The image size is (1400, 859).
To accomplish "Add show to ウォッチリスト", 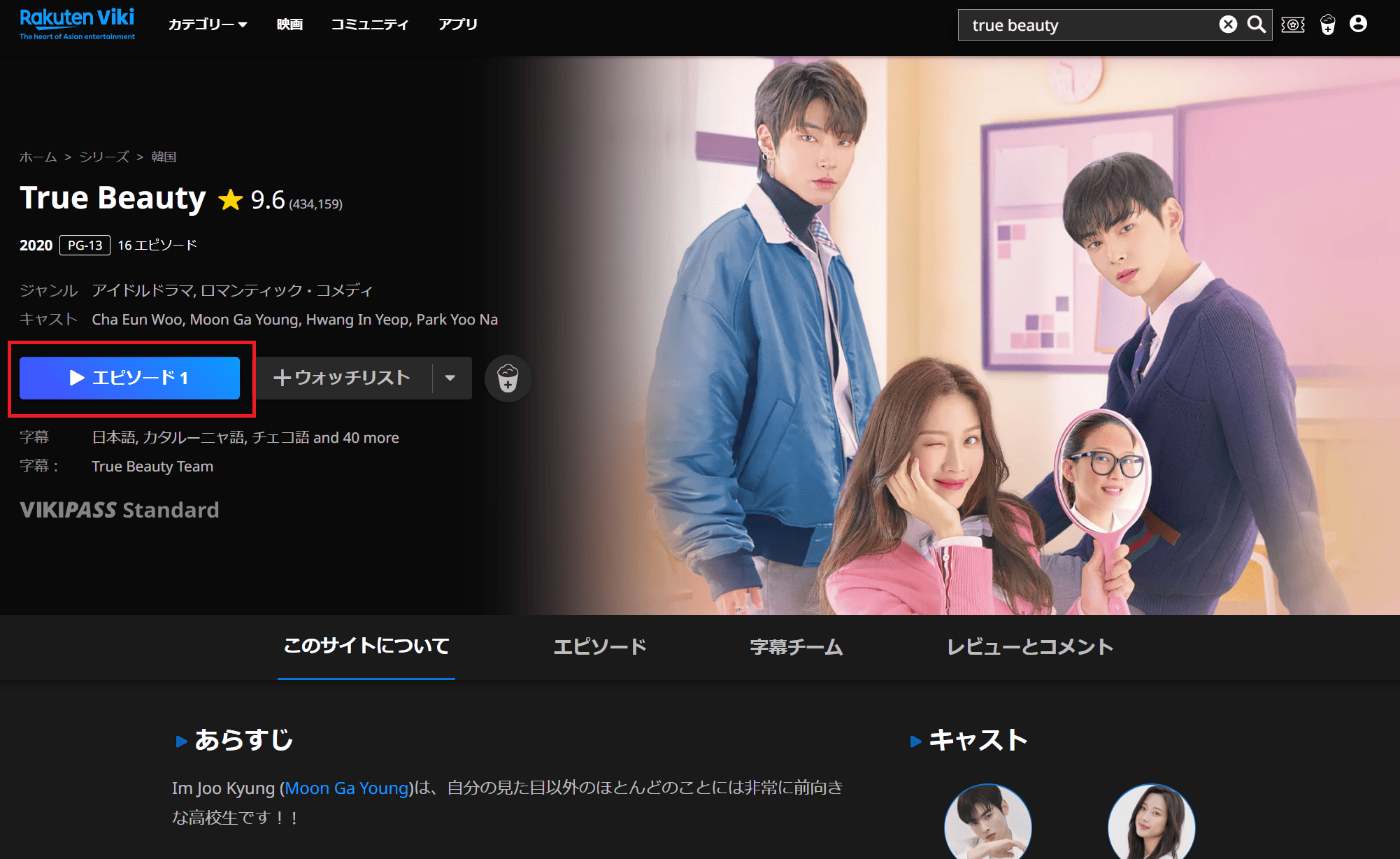I will pos(343,378).
